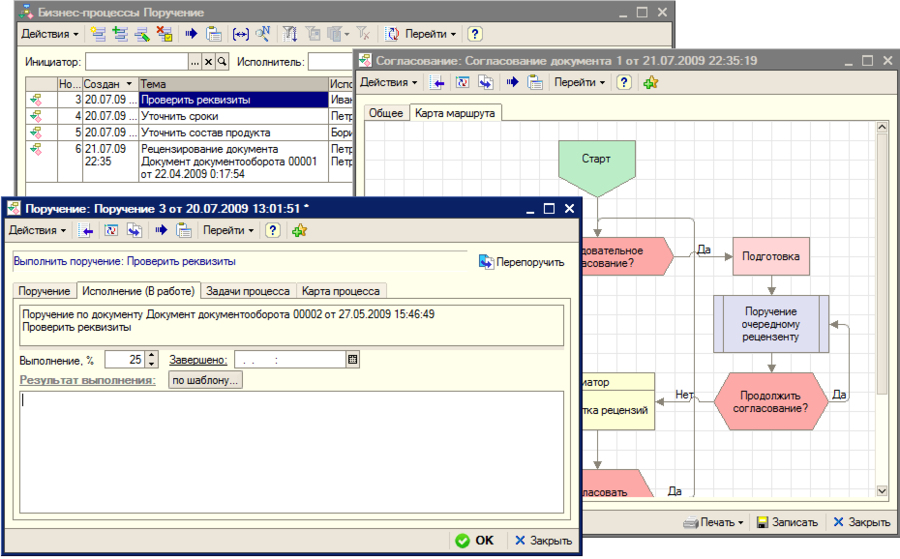
Task: Open Перейти dropdown in Согласование window
Action: click(x=579, y=83)
